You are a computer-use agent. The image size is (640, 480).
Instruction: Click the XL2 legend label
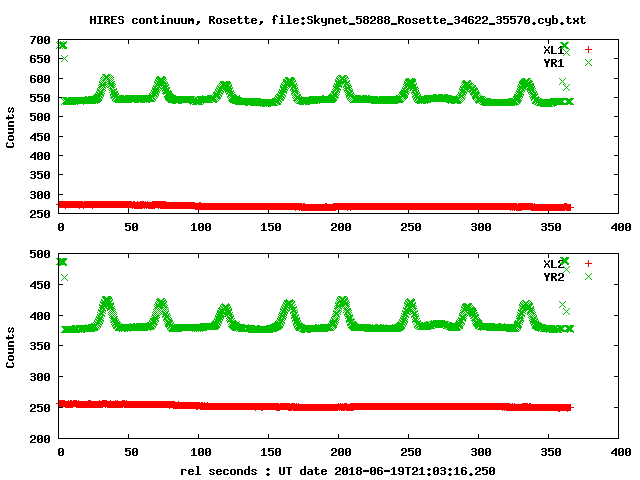[x=553, y=264]
